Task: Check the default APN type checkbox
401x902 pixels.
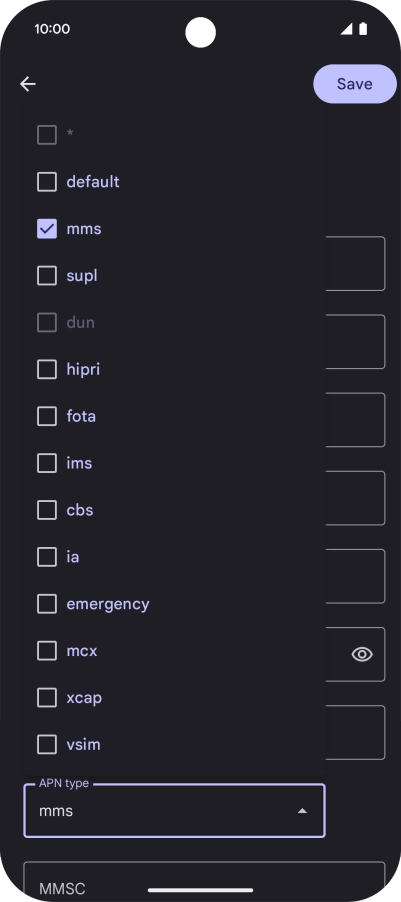Action: (47, 182)
